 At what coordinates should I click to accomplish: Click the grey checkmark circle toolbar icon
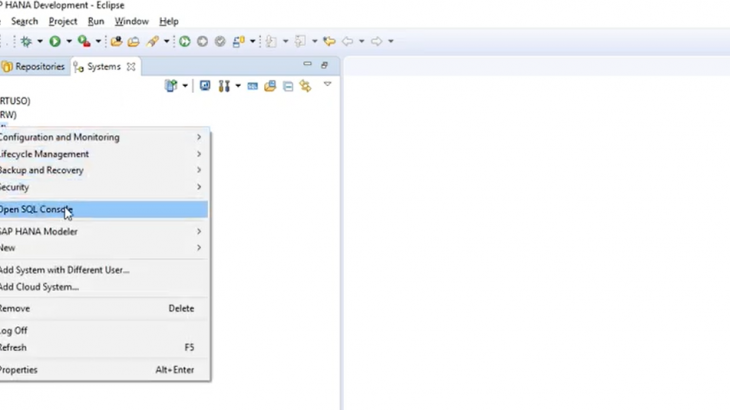[x=220, y=41]
